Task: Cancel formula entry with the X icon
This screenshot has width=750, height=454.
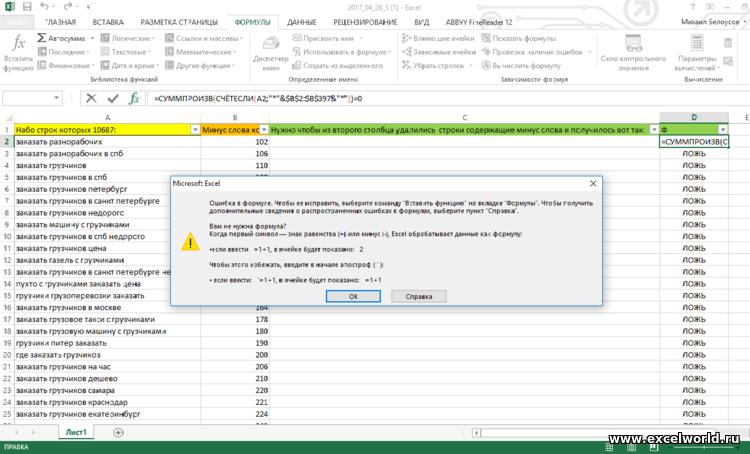Action: tap(91, 99)
